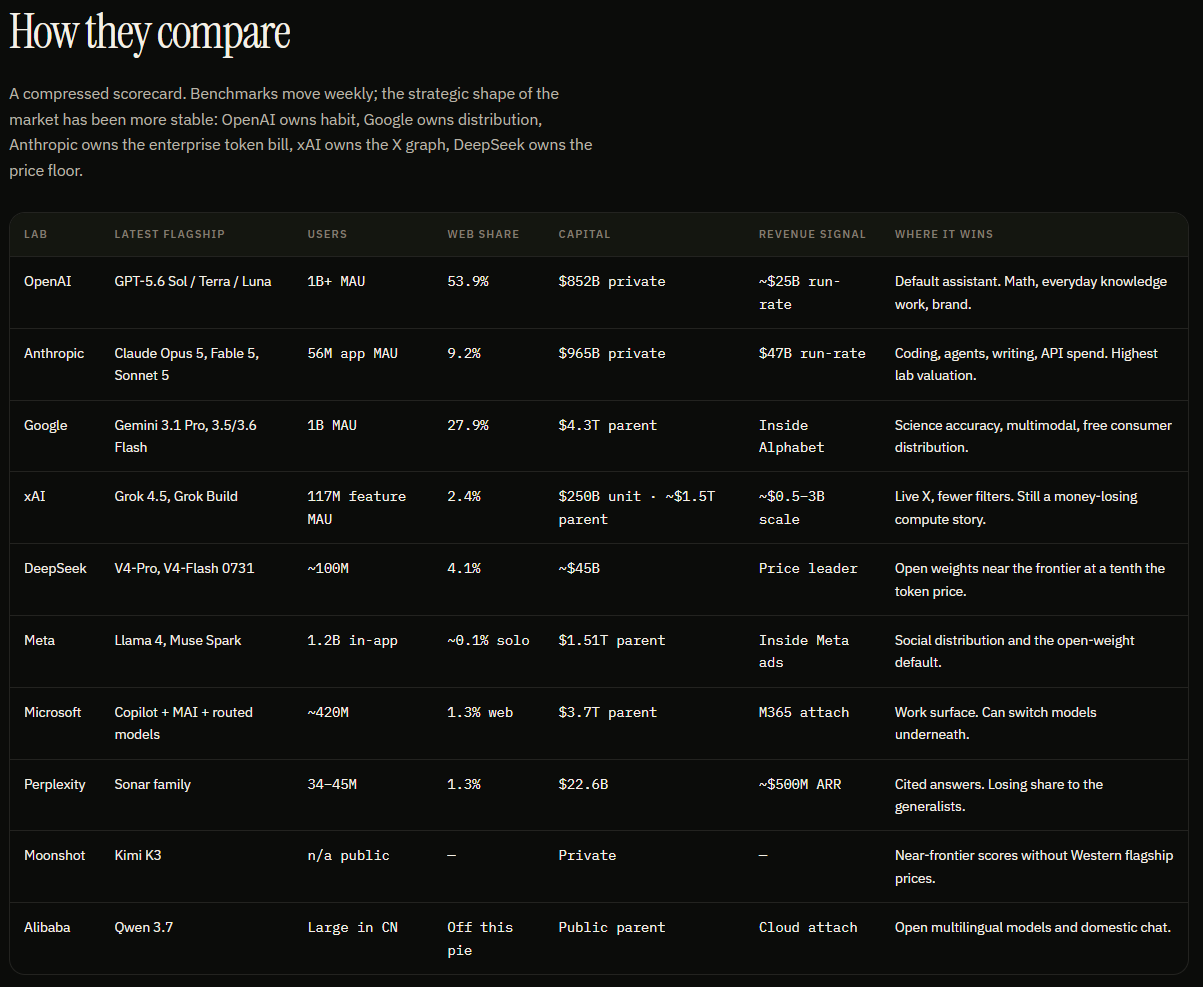Click the '~100M' users value

[x=328, y=568]
